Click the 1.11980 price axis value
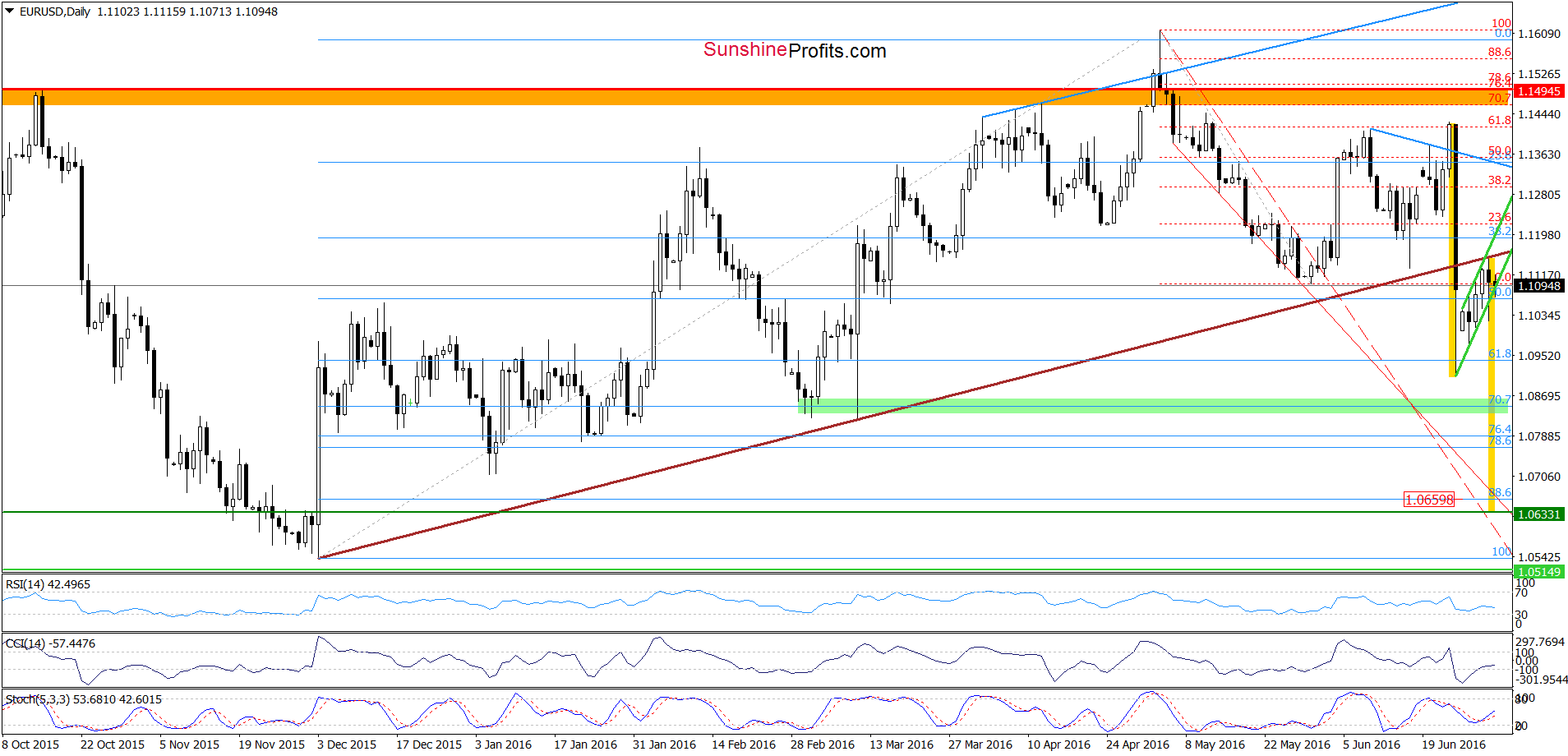The height and width of the screenshot is (756, 1568). coord(1539,235)
